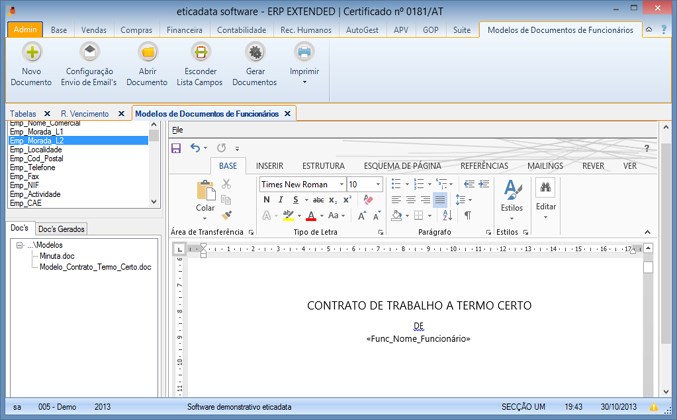This screenshot has height=420, width=677.
Task: Save document with the floppy disk icon
Action: (176, 148)
